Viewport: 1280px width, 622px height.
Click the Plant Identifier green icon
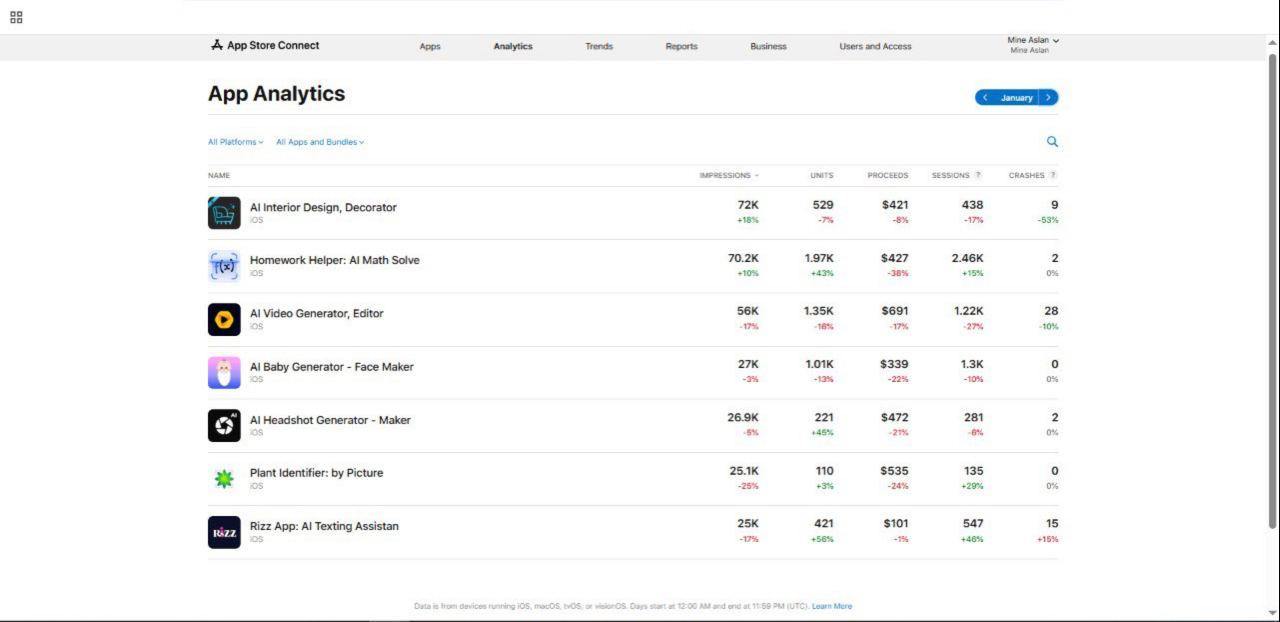click(224, 479)
